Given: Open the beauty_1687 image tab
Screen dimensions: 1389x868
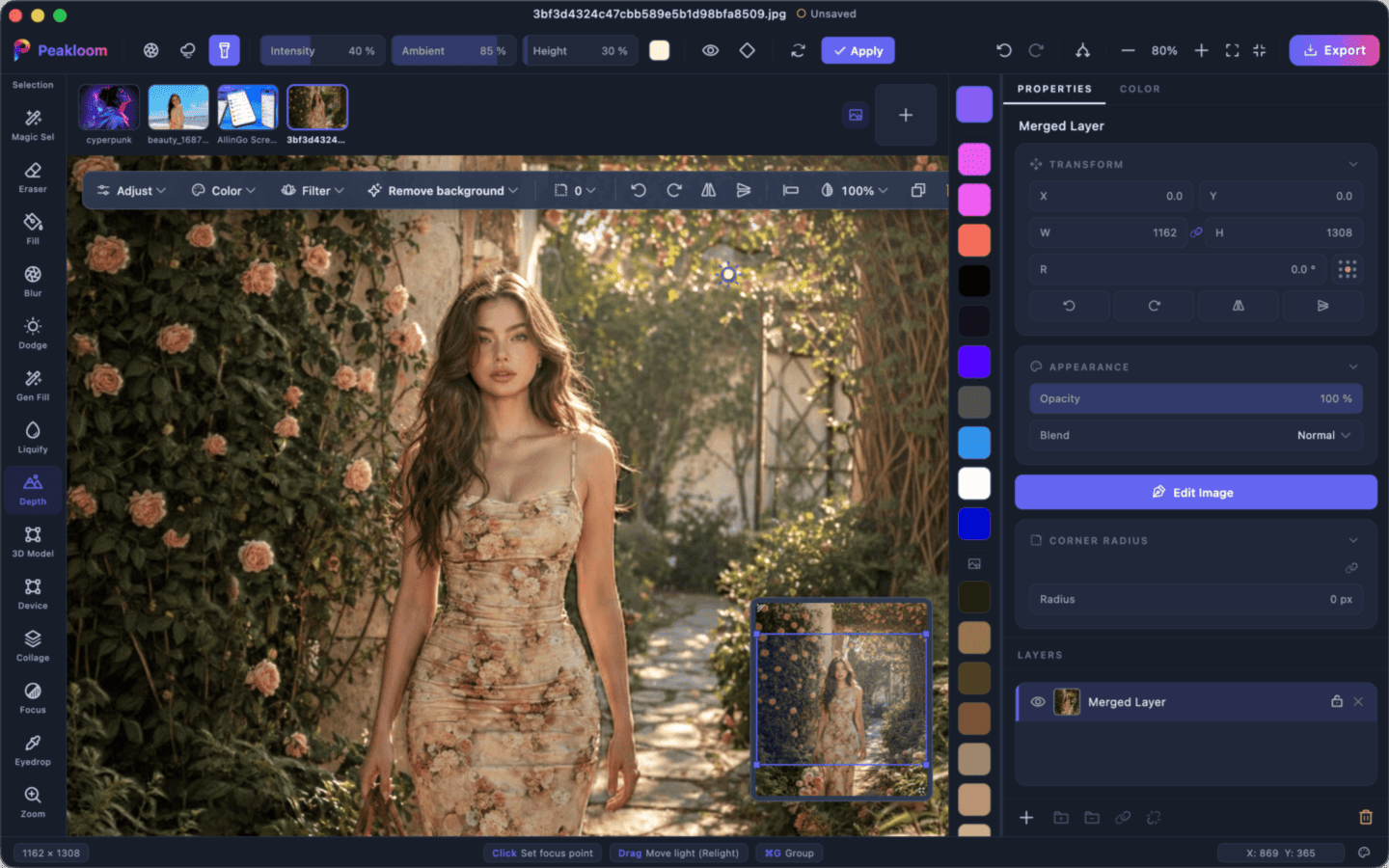Looking at the screenshot, I should click(x=178, y=115).
